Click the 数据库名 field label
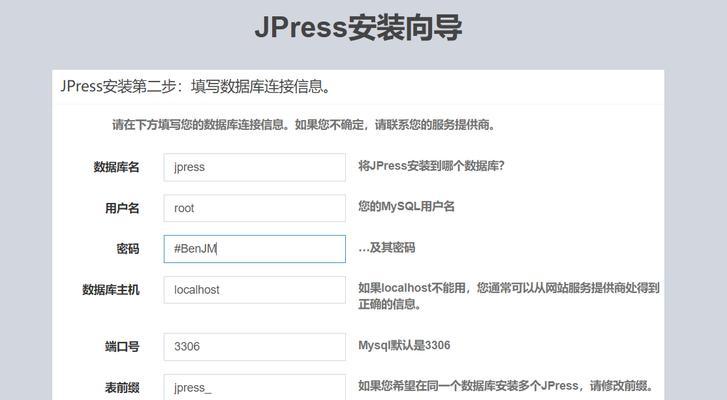The image size is (727, 400). click(x=116, y=167)
